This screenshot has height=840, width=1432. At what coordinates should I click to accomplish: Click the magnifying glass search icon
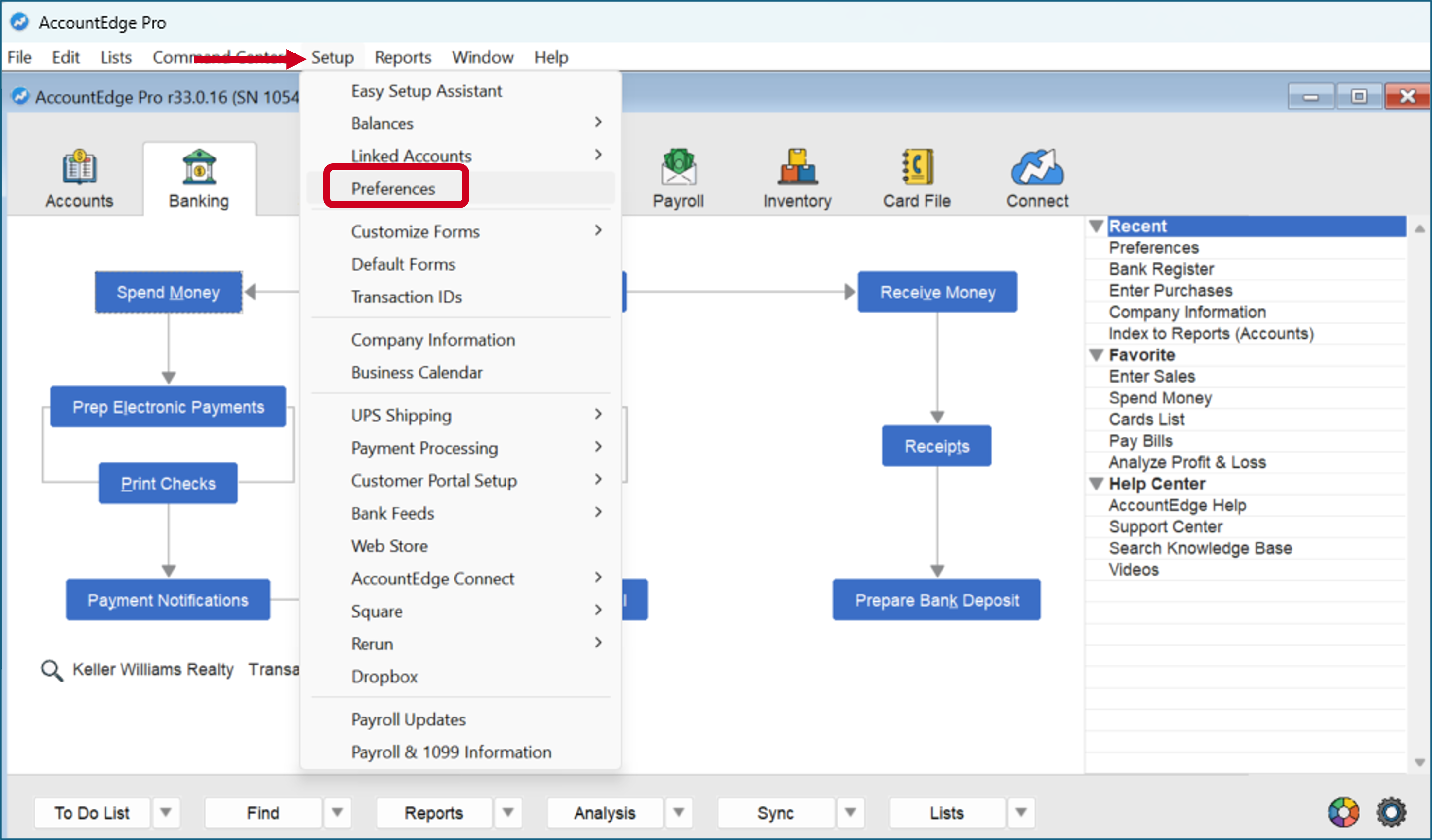[52, 671]
